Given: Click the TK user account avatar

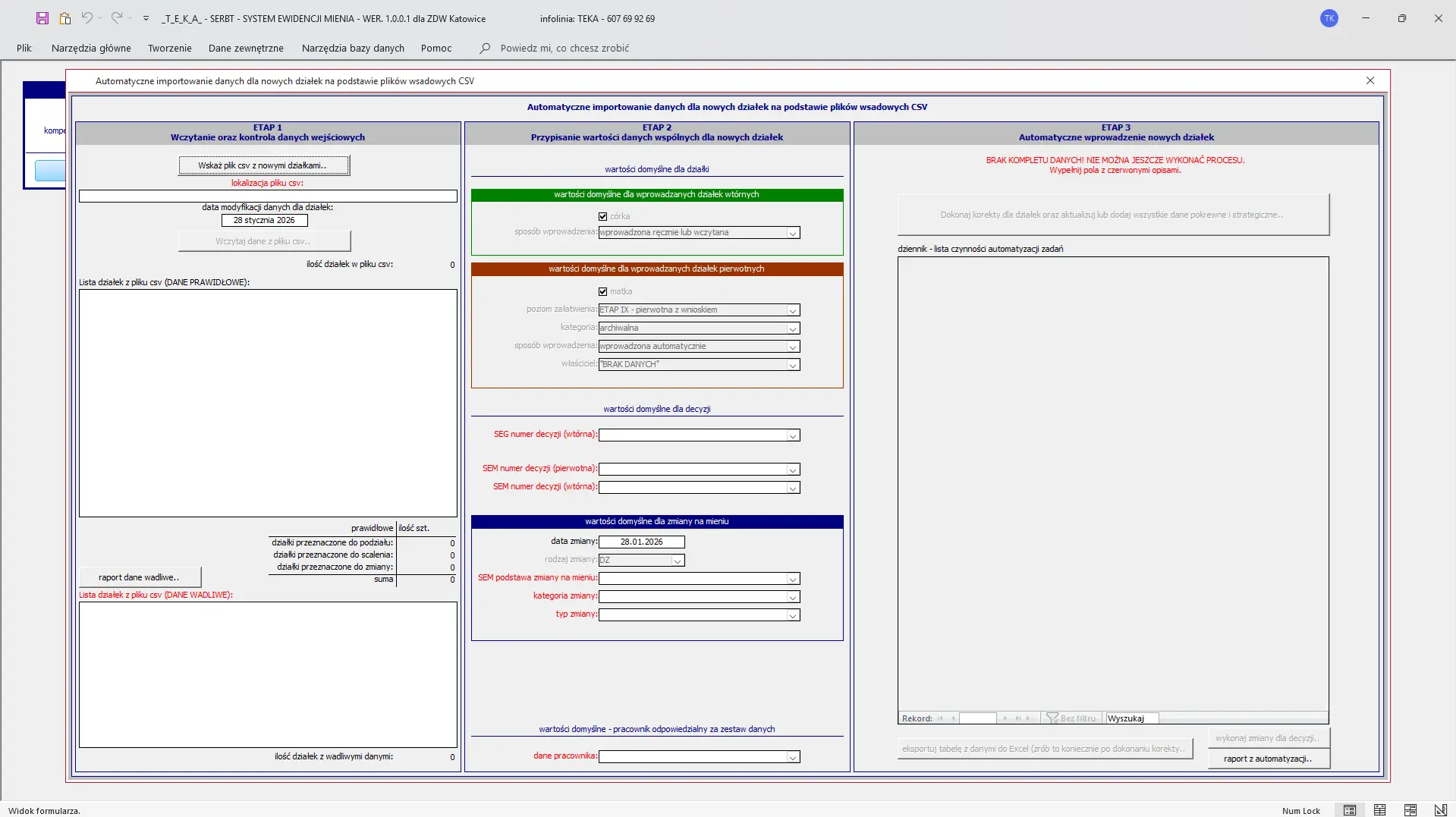Looking at the screenshot, I should coord(1329,18).
